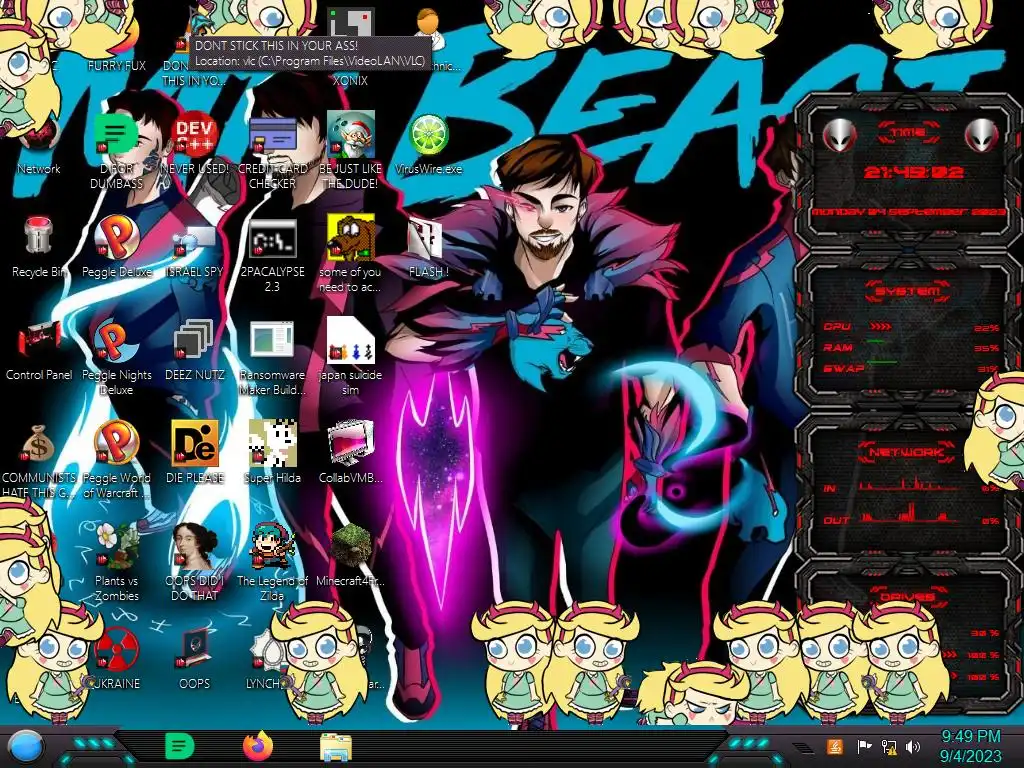Image resolution: width=1024 pixels, height=768 pixels.
Task: Open Plants vs Zombies shortcut
Action: point(116,563)
